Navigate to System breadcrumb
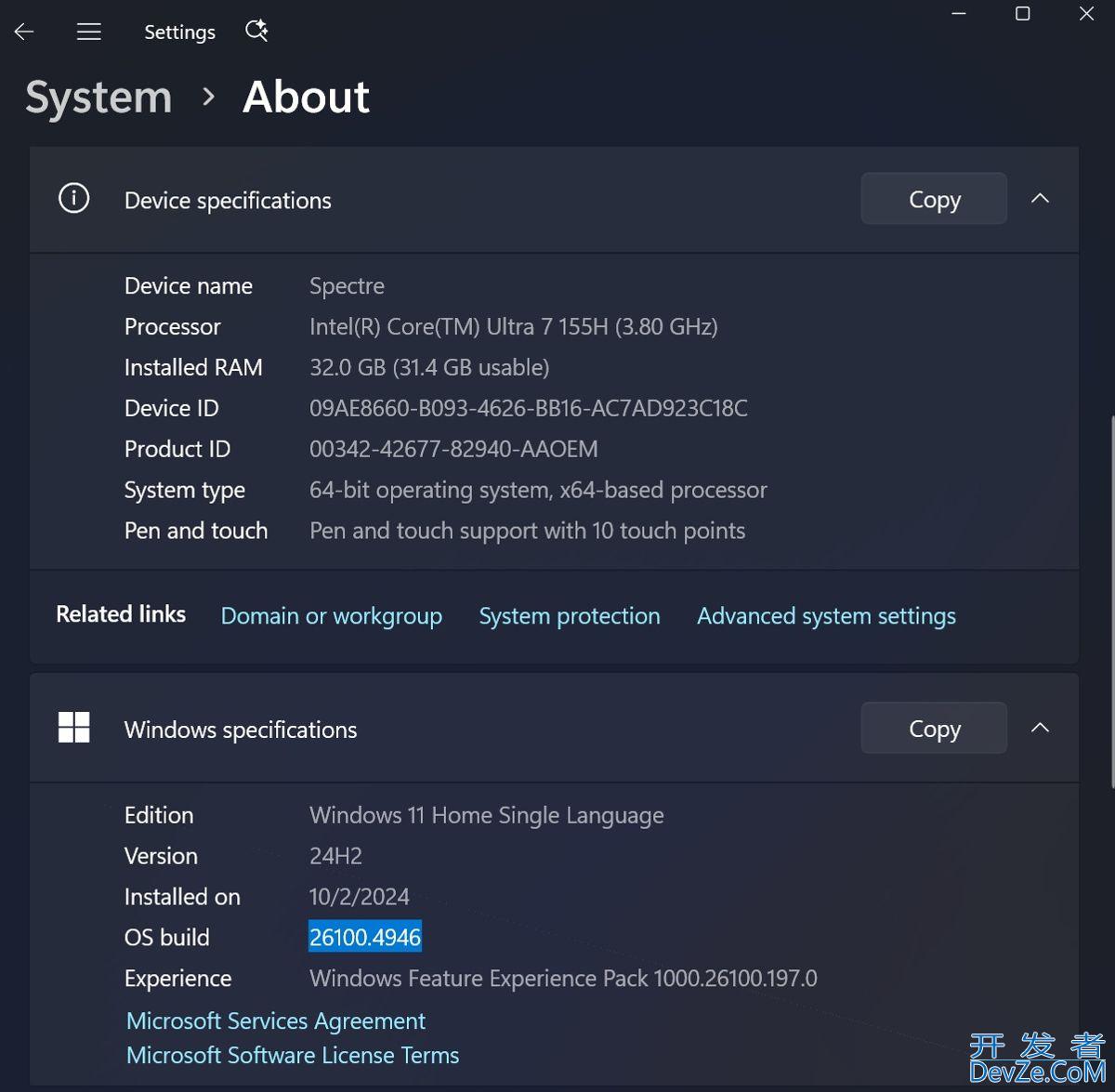 coord(98,98)
